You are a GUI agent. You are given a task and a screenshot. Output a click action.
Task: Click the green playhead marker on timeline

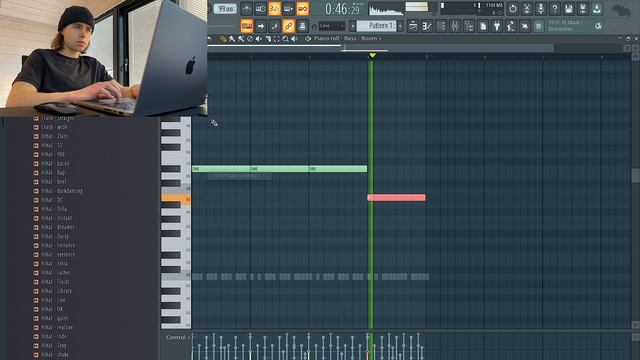pos(372,55)
